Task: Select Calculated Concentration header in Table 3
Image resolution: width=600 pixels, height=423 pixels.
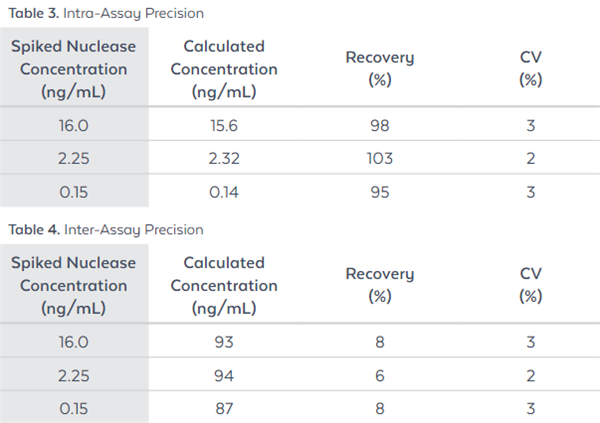Action: 224,70
